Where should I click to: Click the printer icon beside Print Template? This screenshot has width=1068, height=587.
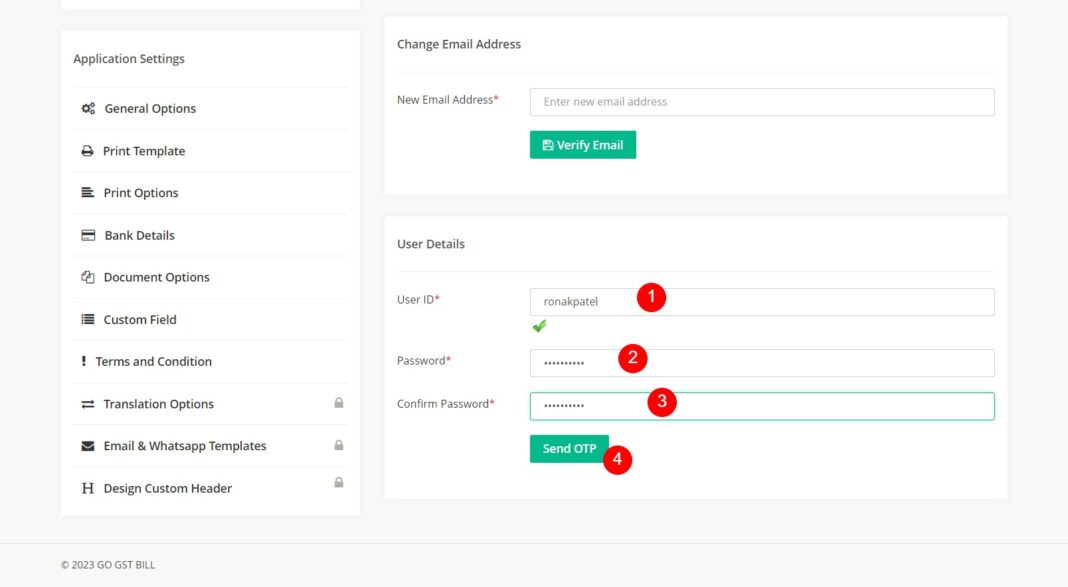click(x=87, y=150)
